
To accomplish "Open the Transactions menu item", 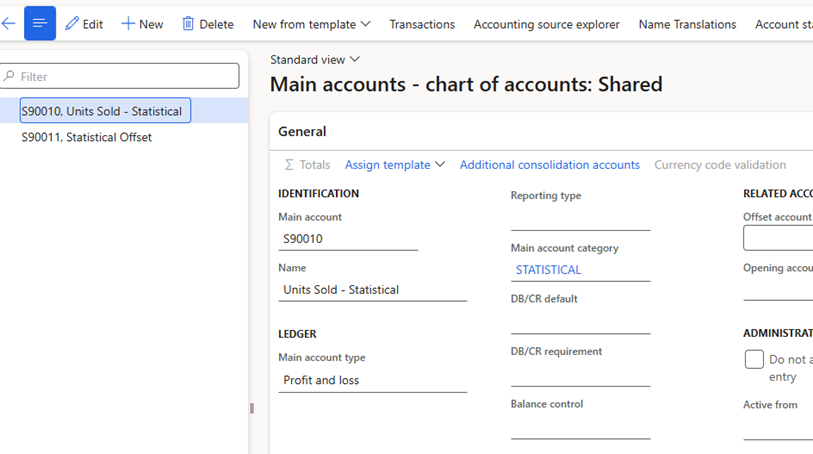I will pyautogui.click(x=422, y=24).
